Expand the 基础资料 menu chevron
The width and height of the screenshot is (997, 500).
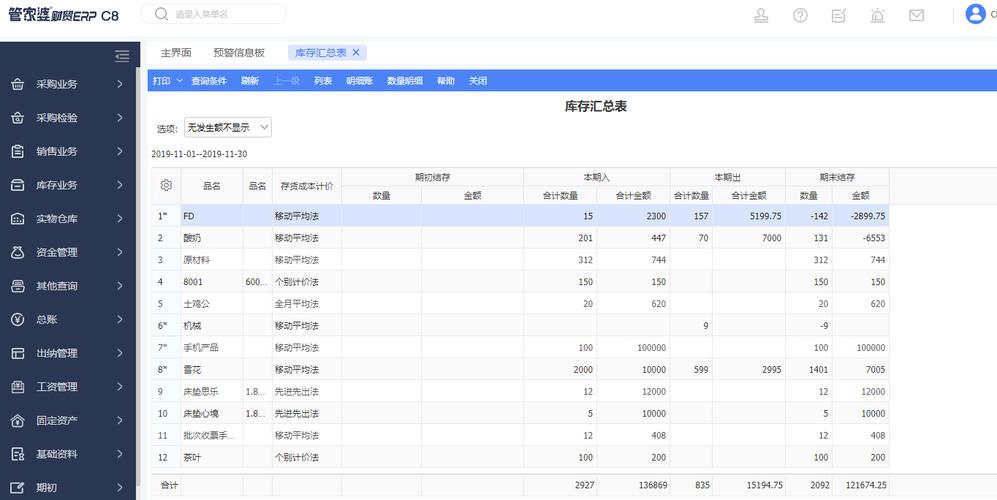pyautogui.click(x=120, y=454)
